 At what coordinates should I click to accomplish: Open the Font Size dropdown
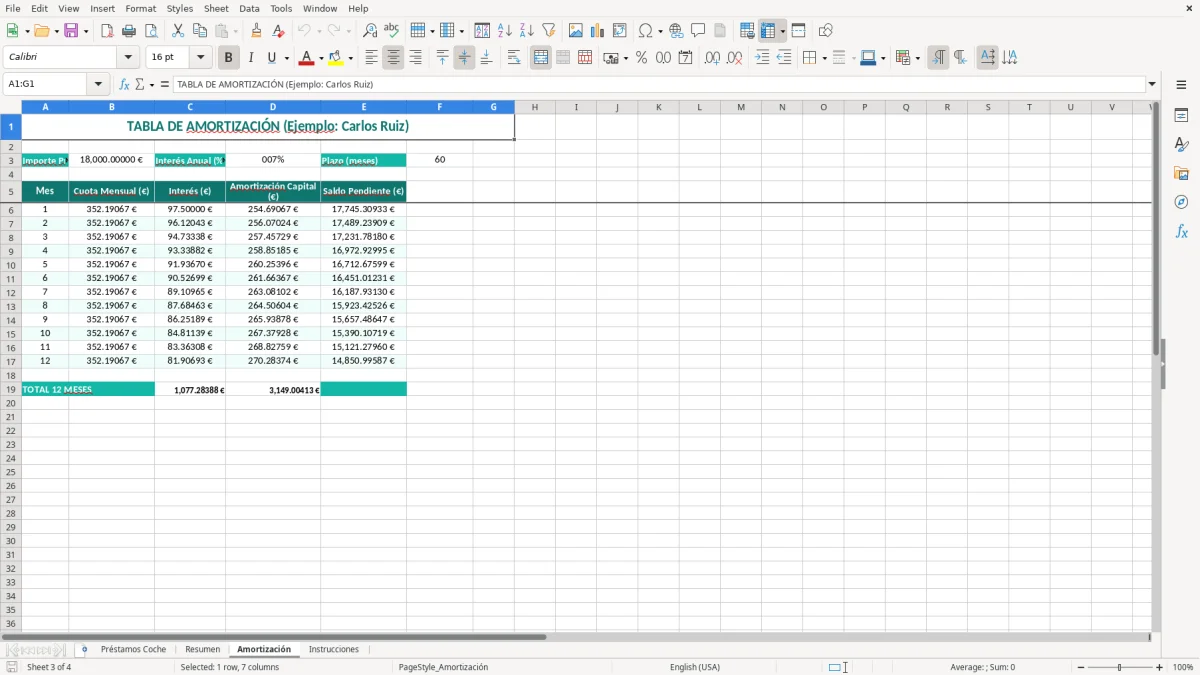coord(200,58)
